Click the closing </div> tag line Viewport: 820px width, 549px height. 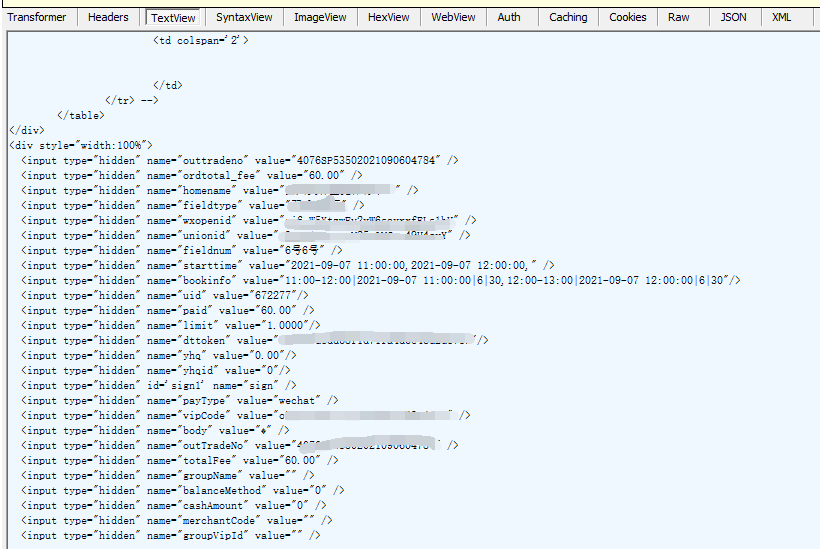[27, 131]
